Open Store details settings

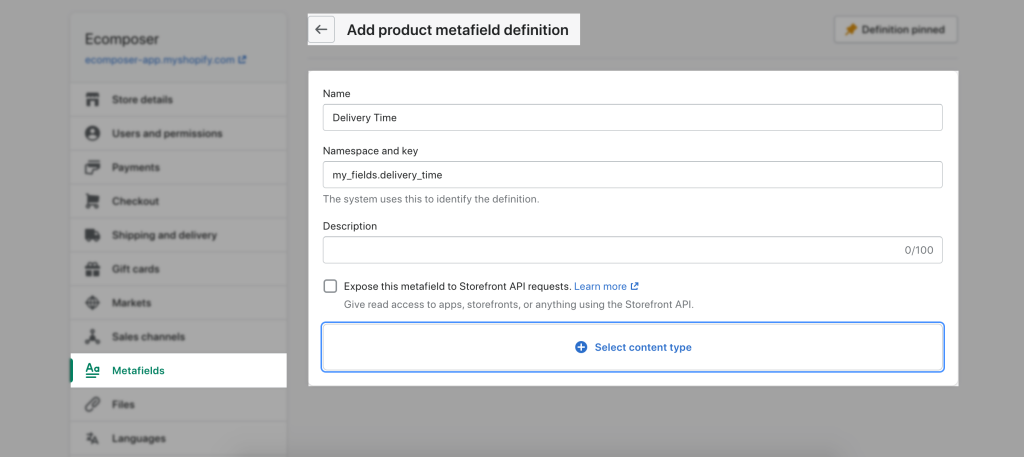178,100
